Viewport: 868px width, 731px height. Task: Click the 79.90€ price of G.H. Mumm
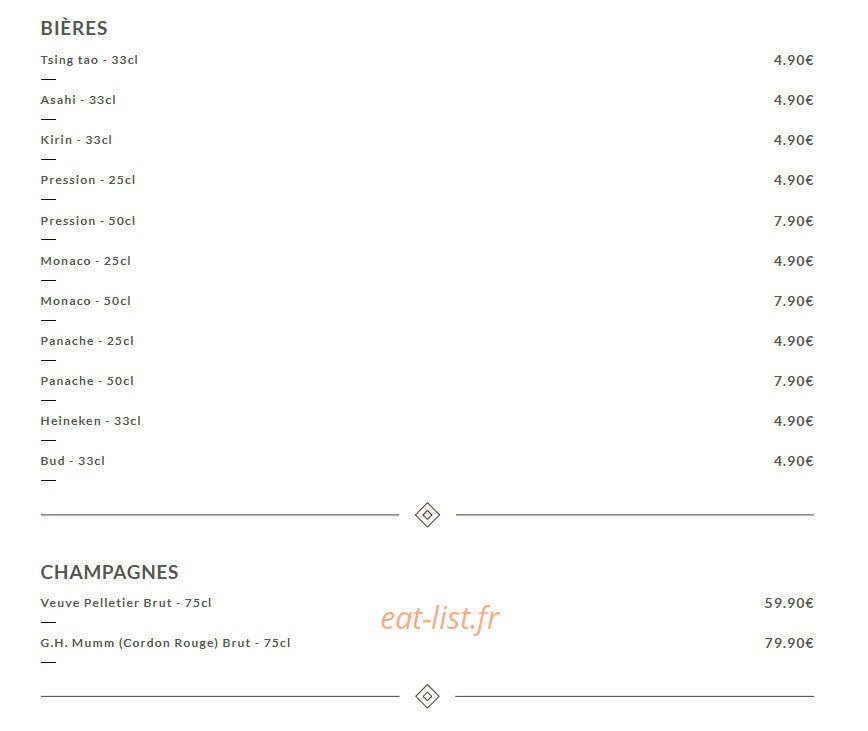(789, 643)
